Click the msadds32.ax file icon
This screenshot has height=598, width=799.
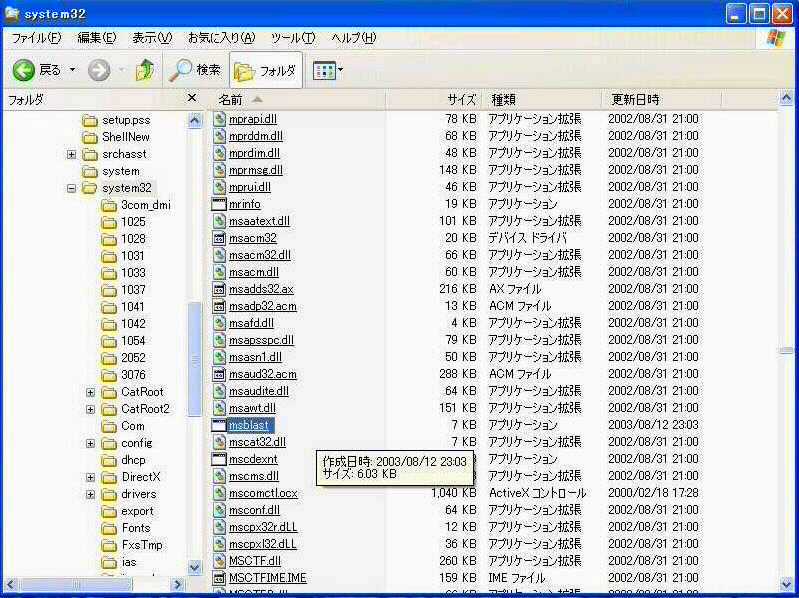(x=219, y=289)
